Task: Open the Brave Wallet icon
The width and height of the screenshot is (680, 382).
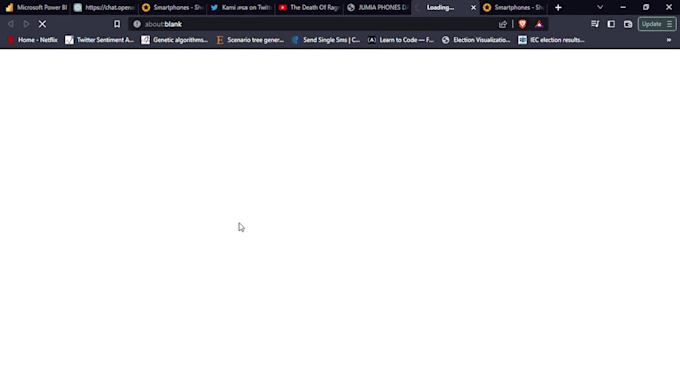Action: tap(628, 24)
